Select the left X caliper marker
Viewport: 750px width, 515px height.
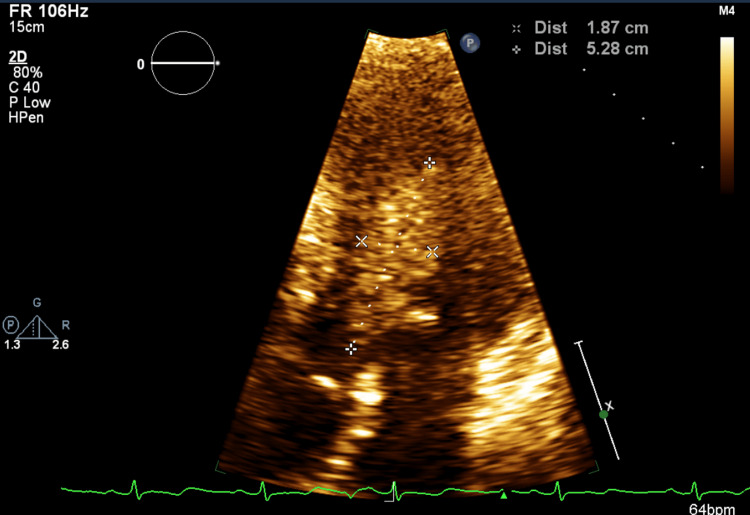click(x=362, y=241)
